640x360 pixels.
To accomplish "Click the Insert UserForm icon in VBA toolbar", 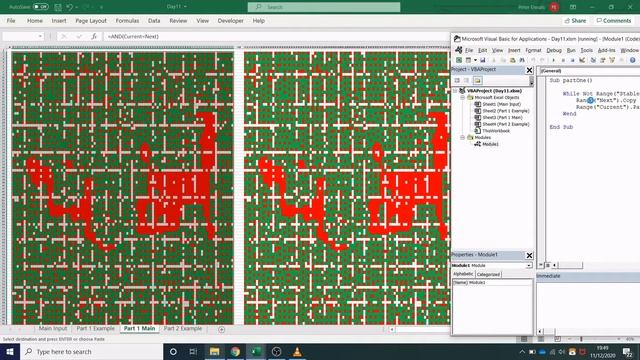I will (x=468, y=60).
